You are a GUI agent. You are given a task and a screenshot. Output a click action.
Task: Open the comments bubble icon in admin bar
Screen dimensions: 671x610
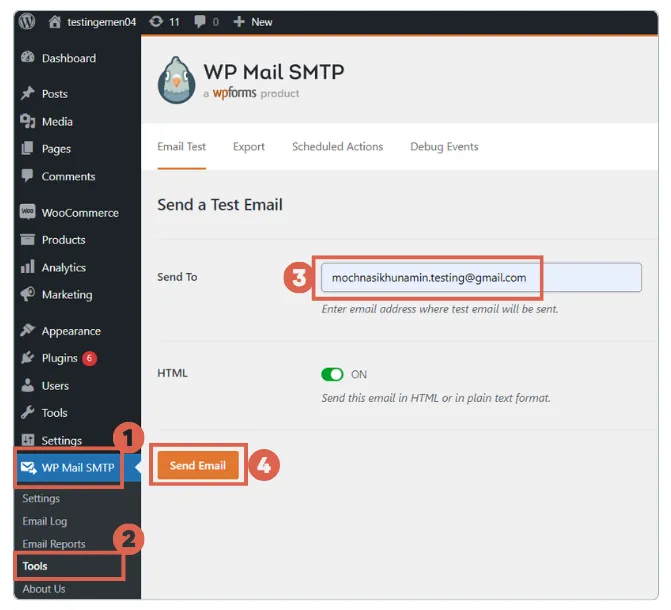pyautogui.click(x=200, y=21)
